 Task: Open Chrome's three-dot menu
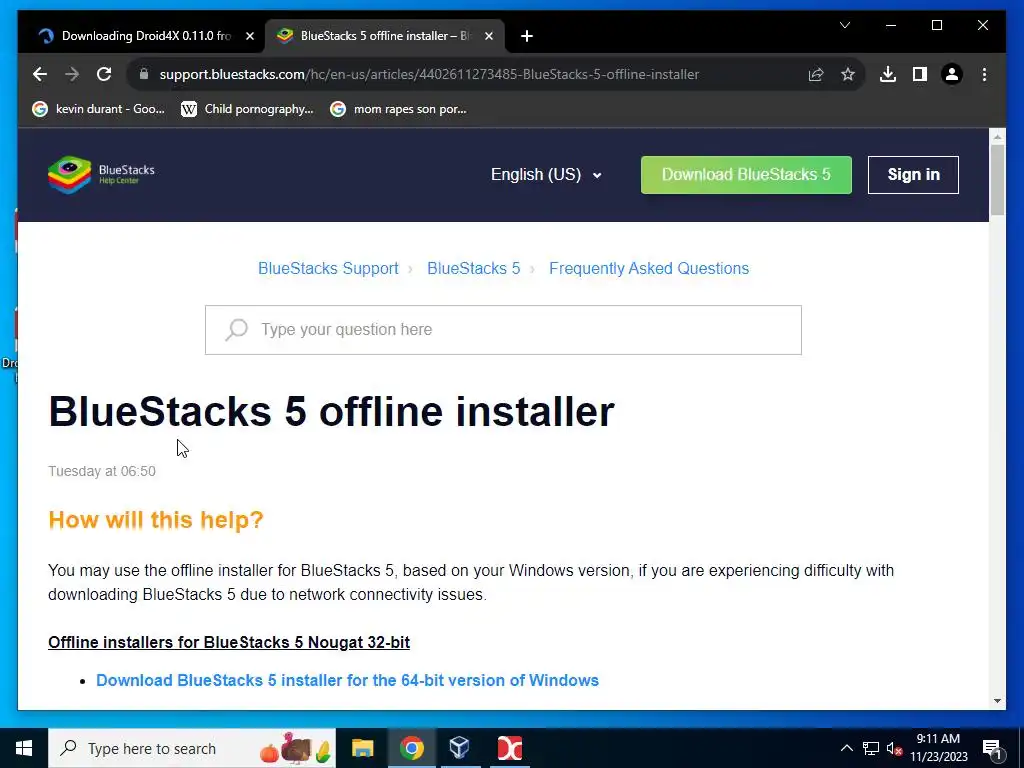[984, 74]
